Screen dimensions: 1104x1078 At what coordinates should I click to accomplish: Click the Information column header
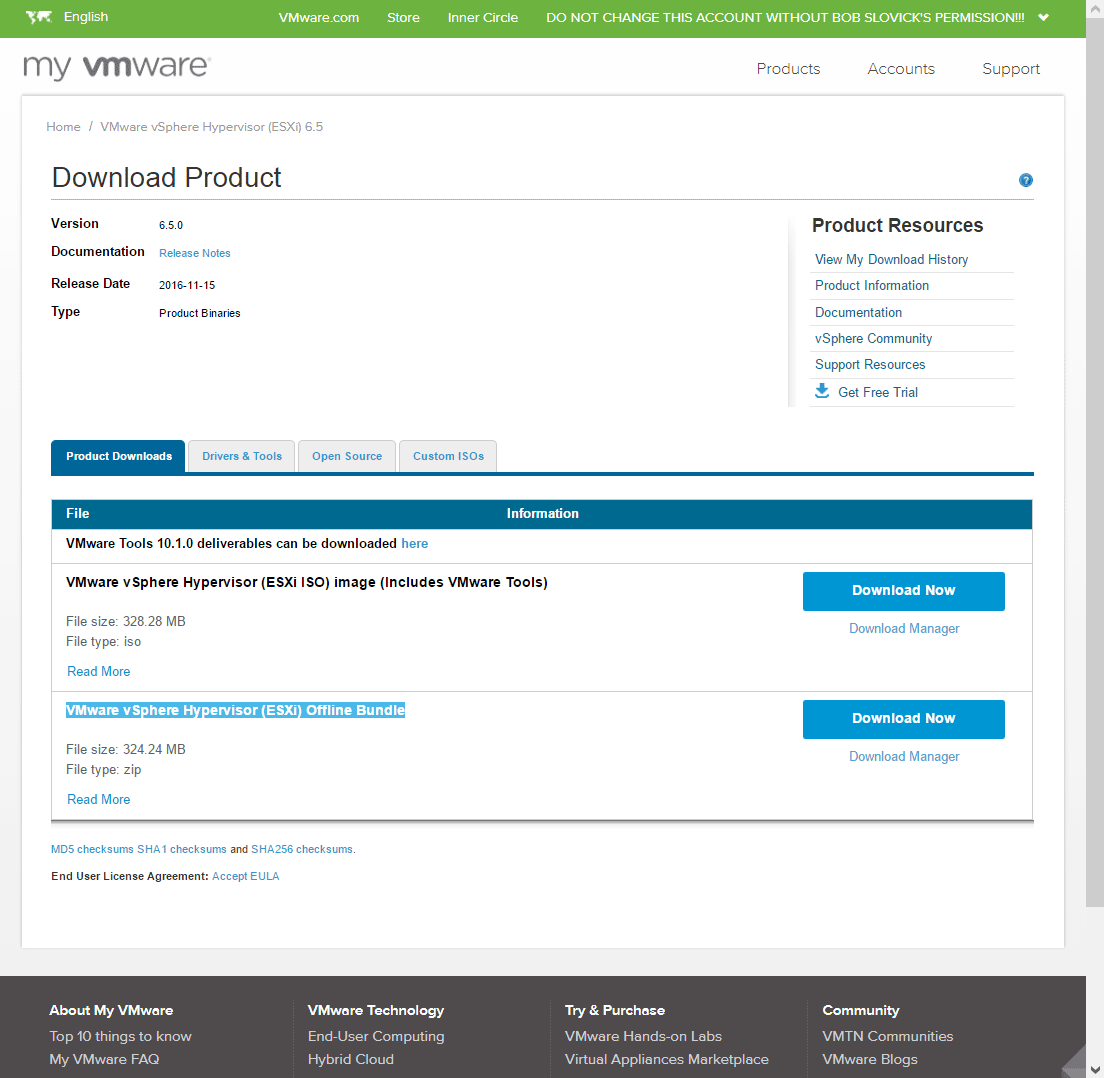tap(542, 514)
